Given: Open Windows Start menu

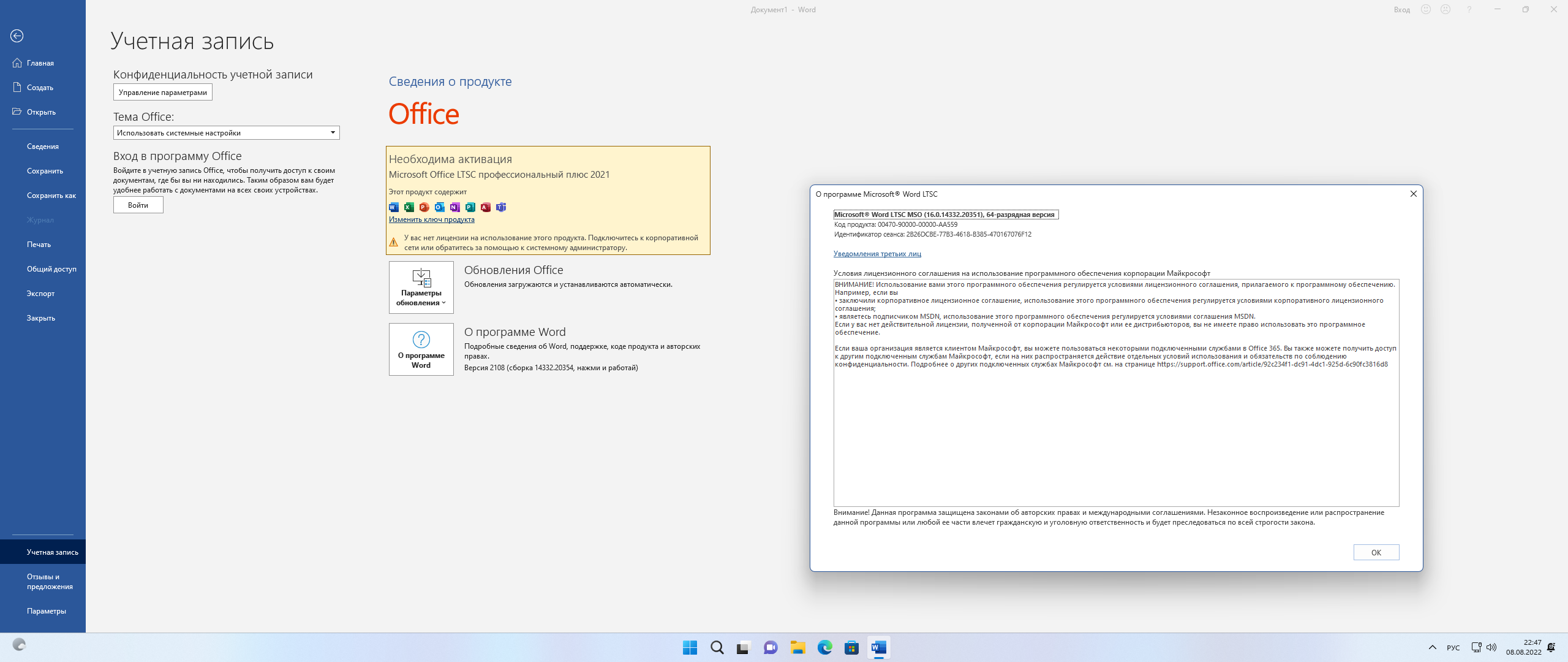Looking at the screenshot, I should 690,647.
